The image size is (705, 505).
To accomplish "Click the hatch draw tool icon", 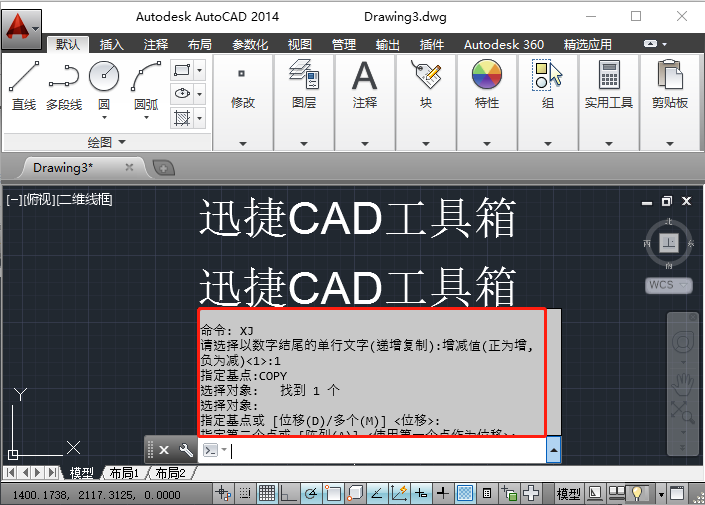I will coord(182,118).
